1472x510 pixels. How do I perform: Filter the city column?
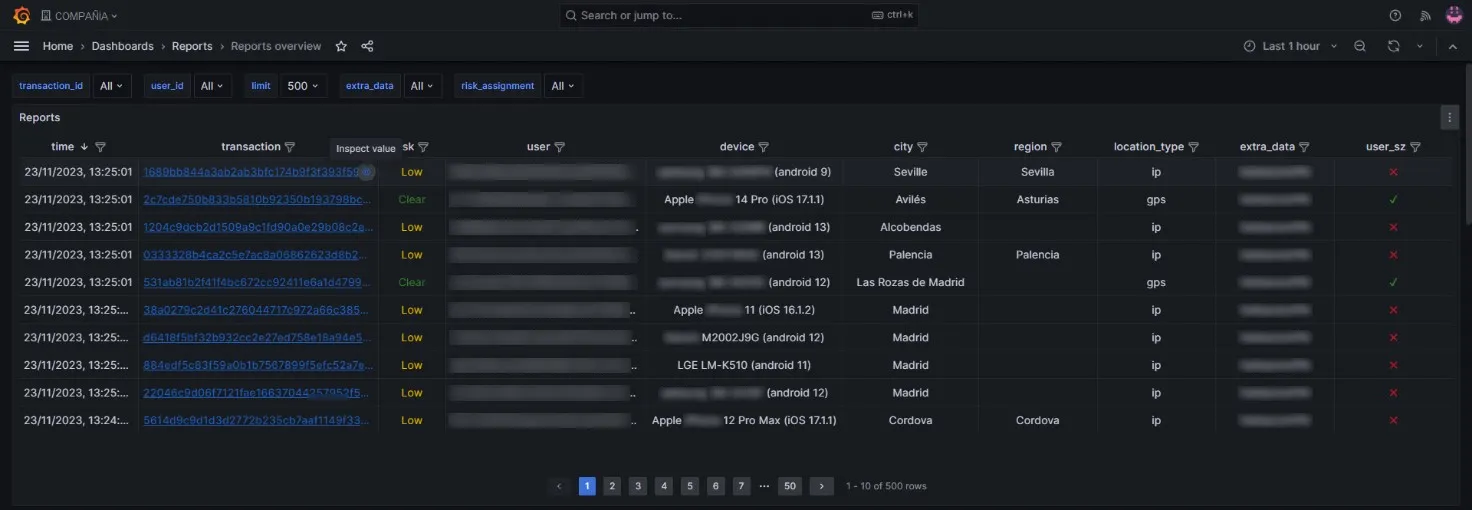coord(922,147)
